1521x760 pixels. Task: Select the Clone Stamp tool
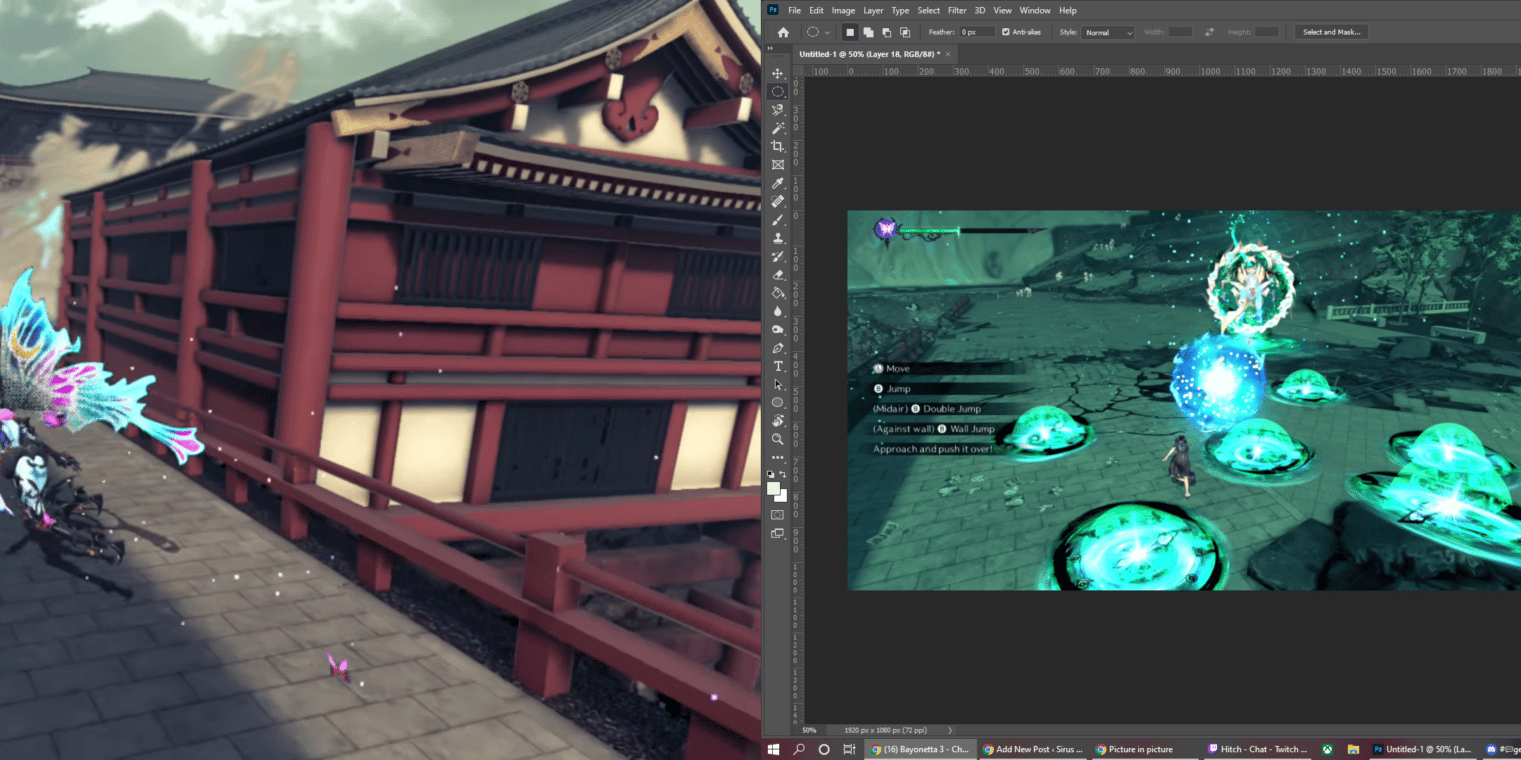pyautogui.click(x=778, y=238)
